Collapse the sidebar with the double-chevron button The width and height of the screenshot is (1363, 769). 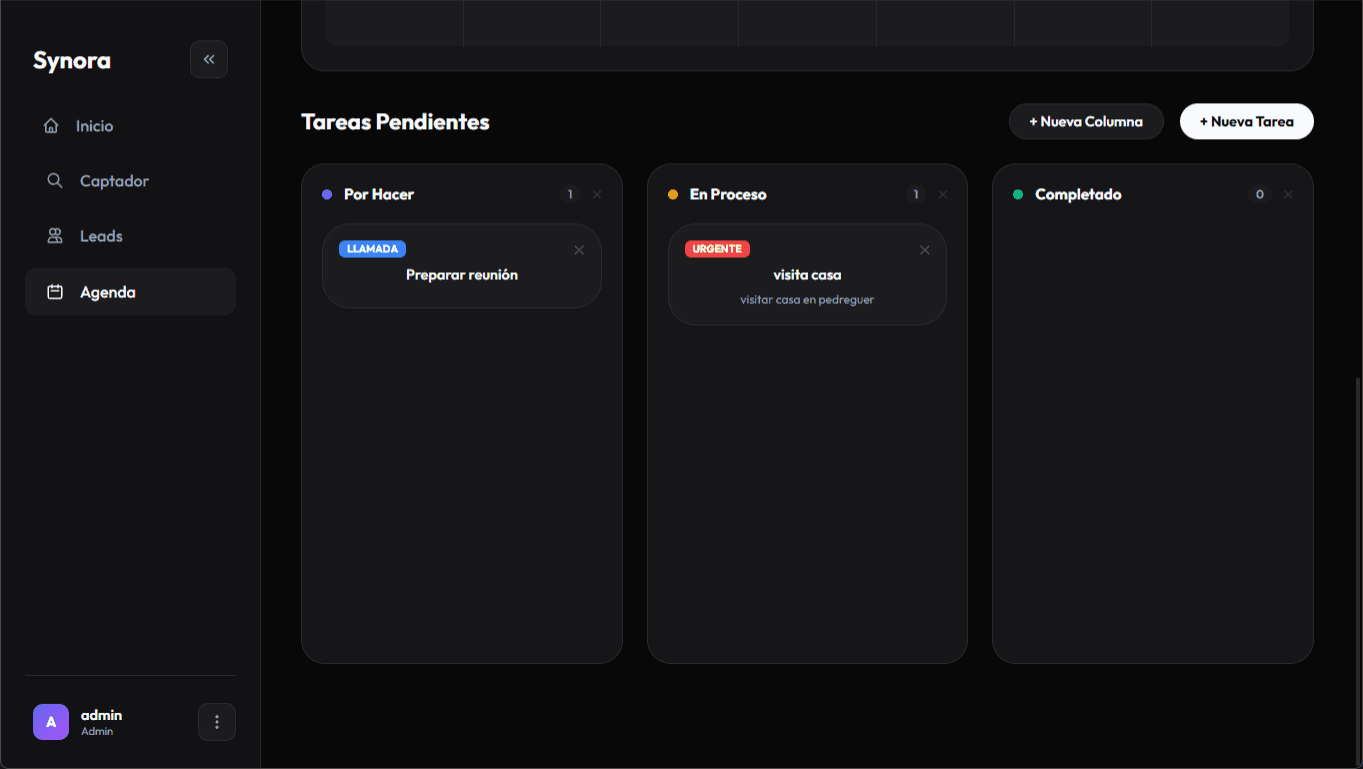click(209, 59)
